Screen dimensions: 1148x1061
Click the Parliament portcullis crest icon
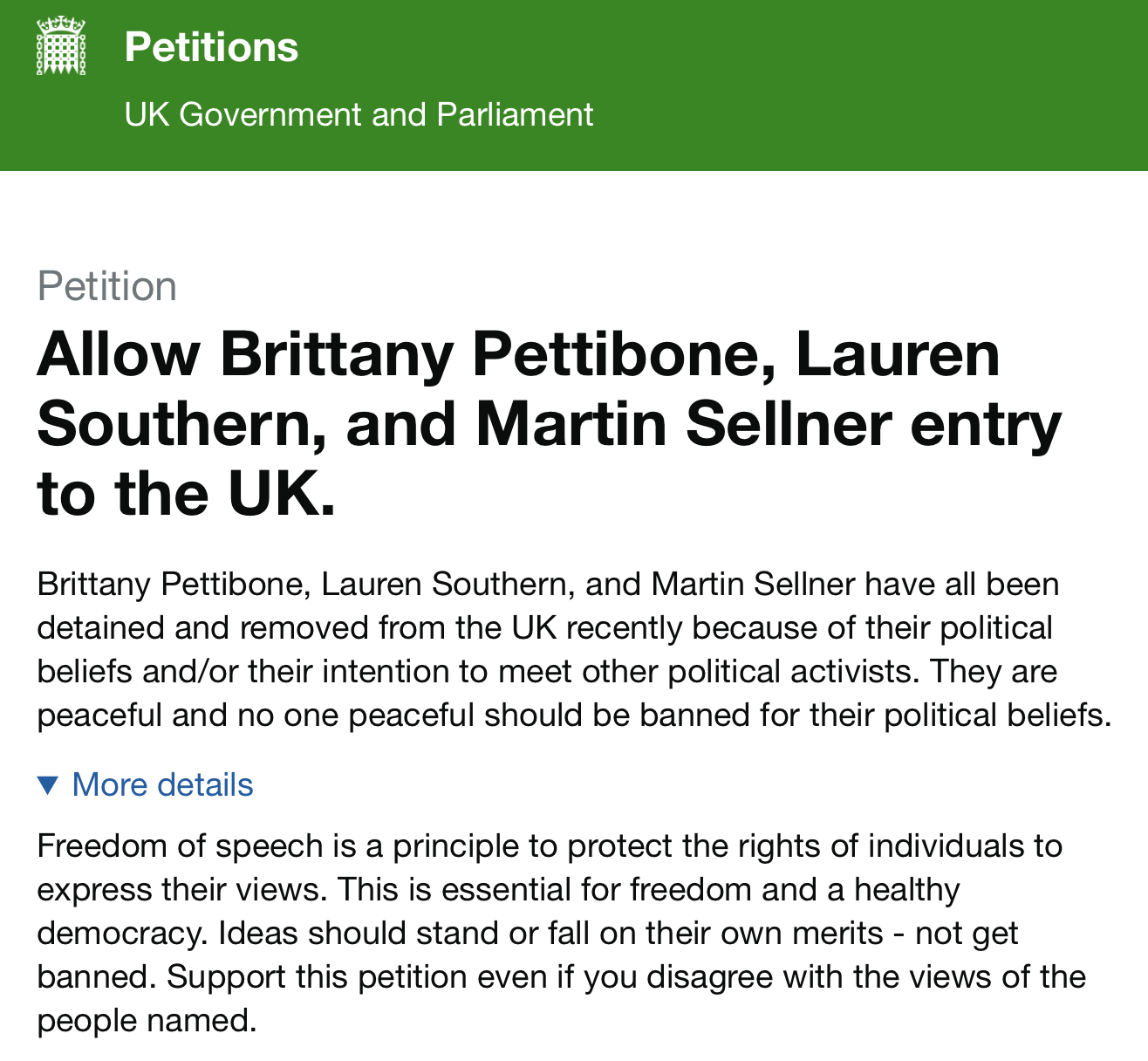coord(61,46)
